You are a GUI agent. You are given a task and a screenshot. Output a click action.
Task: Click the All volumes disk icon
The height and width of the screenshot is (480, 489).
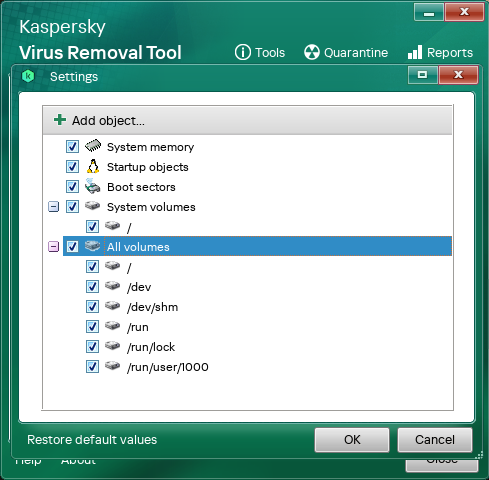[x=93, y=246]
